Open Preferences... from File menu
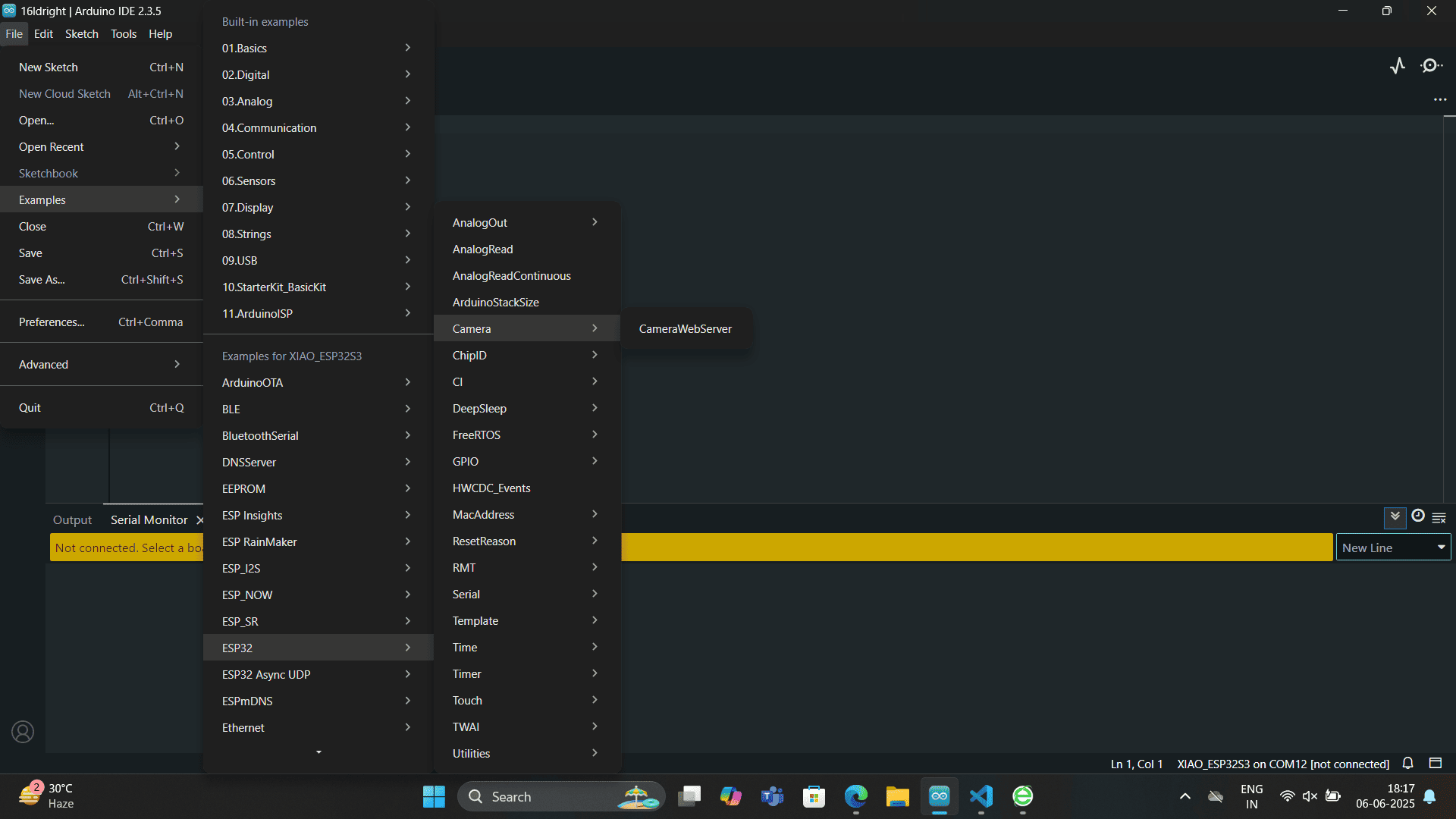 point(102,322)
